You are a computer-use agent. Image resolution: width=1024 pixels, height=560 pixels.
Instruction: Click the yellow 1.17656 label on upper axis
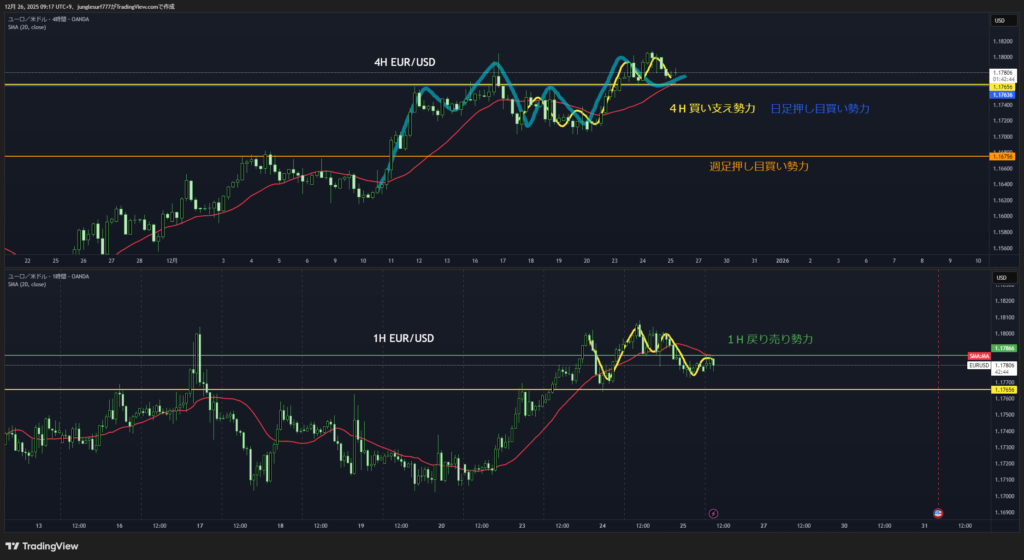(x=1002, y=87)
